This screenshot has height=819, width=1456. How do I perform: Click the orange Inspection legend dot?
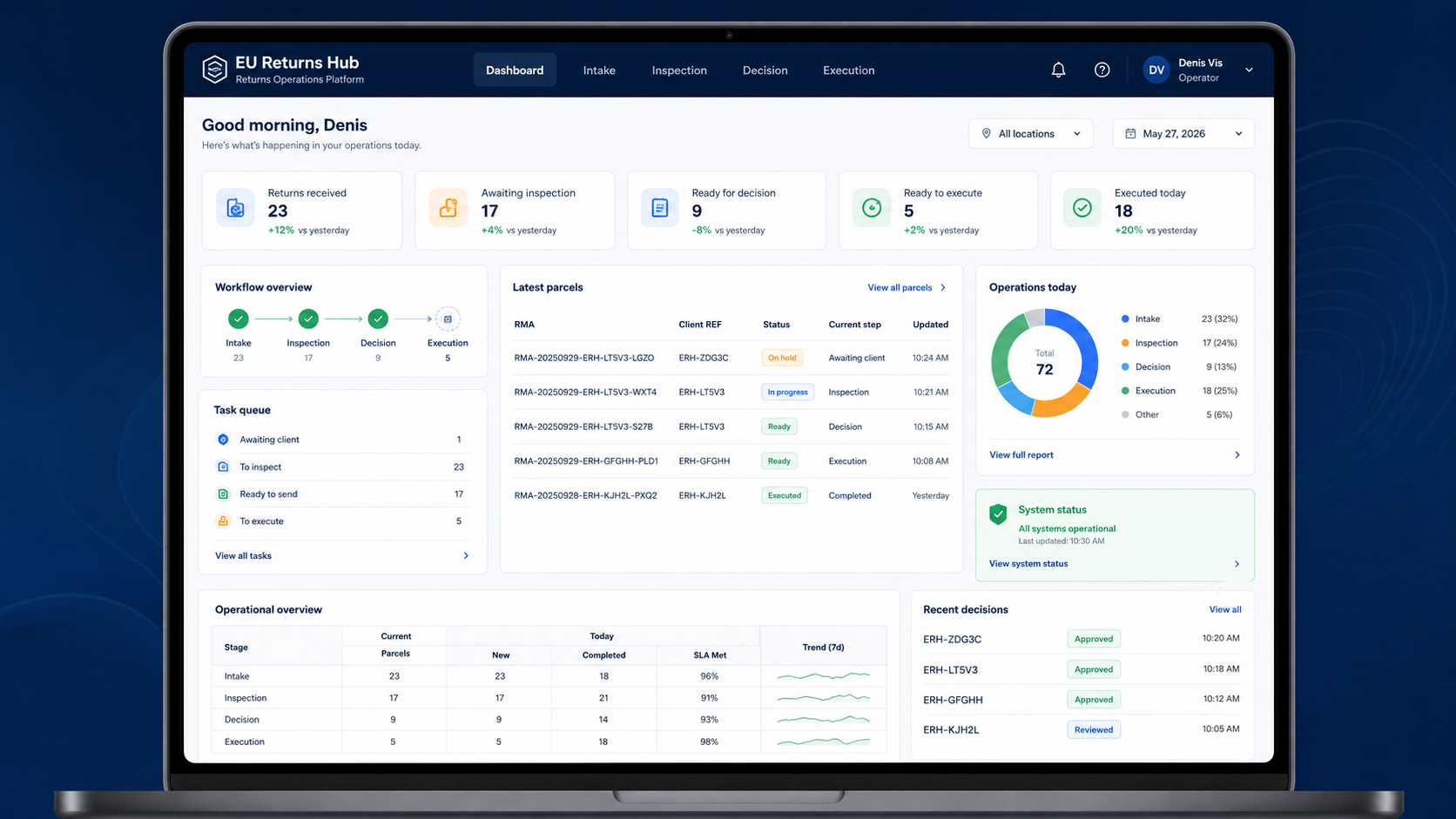[x=1125, y=343]
